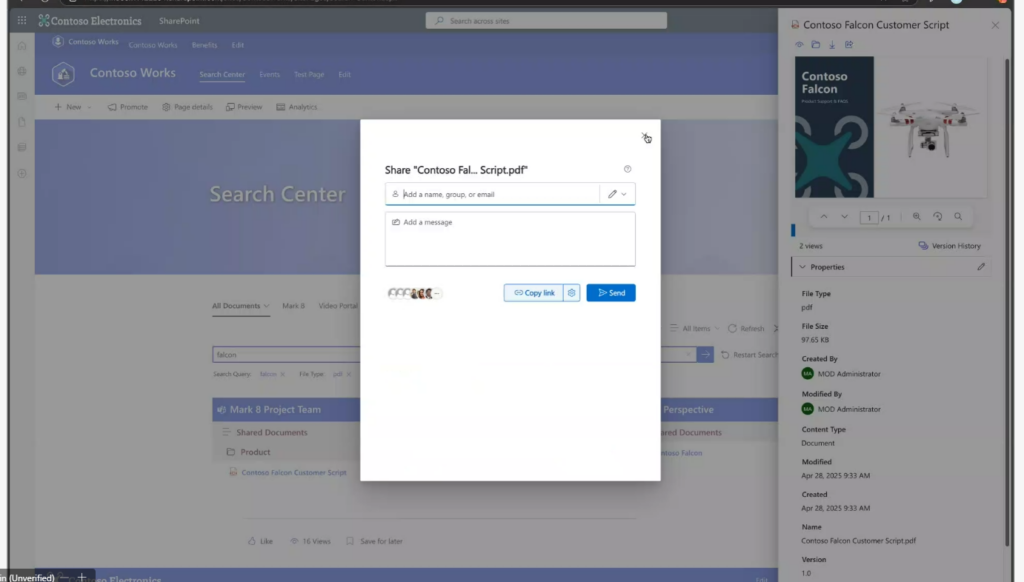Click the Send button
This screenshot has width=1024, height=582.
(x=611, y=293)
